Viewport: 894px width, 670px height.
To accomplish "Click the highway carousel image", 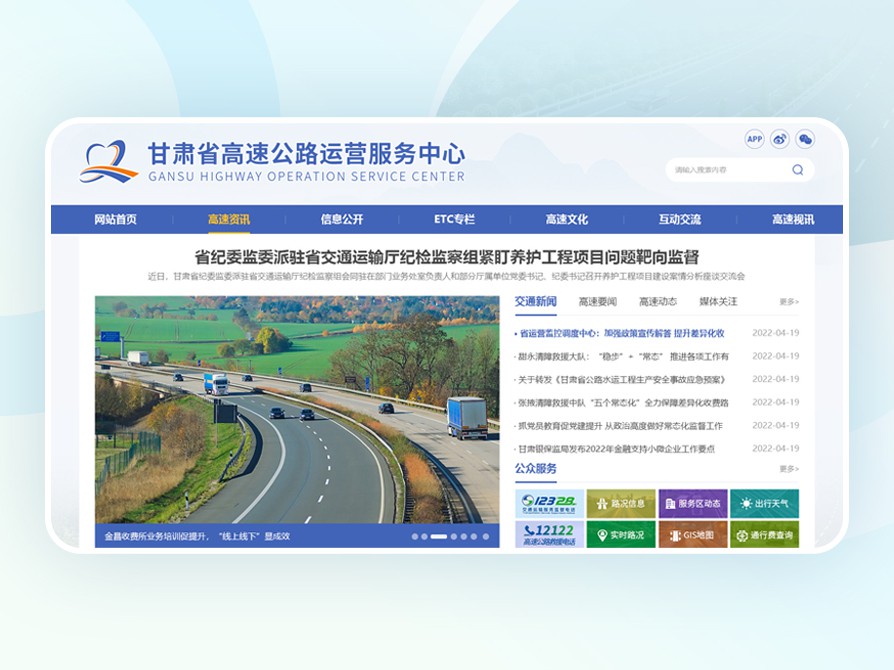I will pyautogui.click(x=297, y=409).
